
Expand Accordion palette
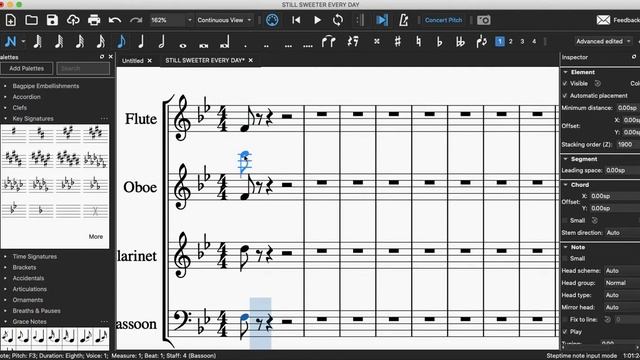27,97
